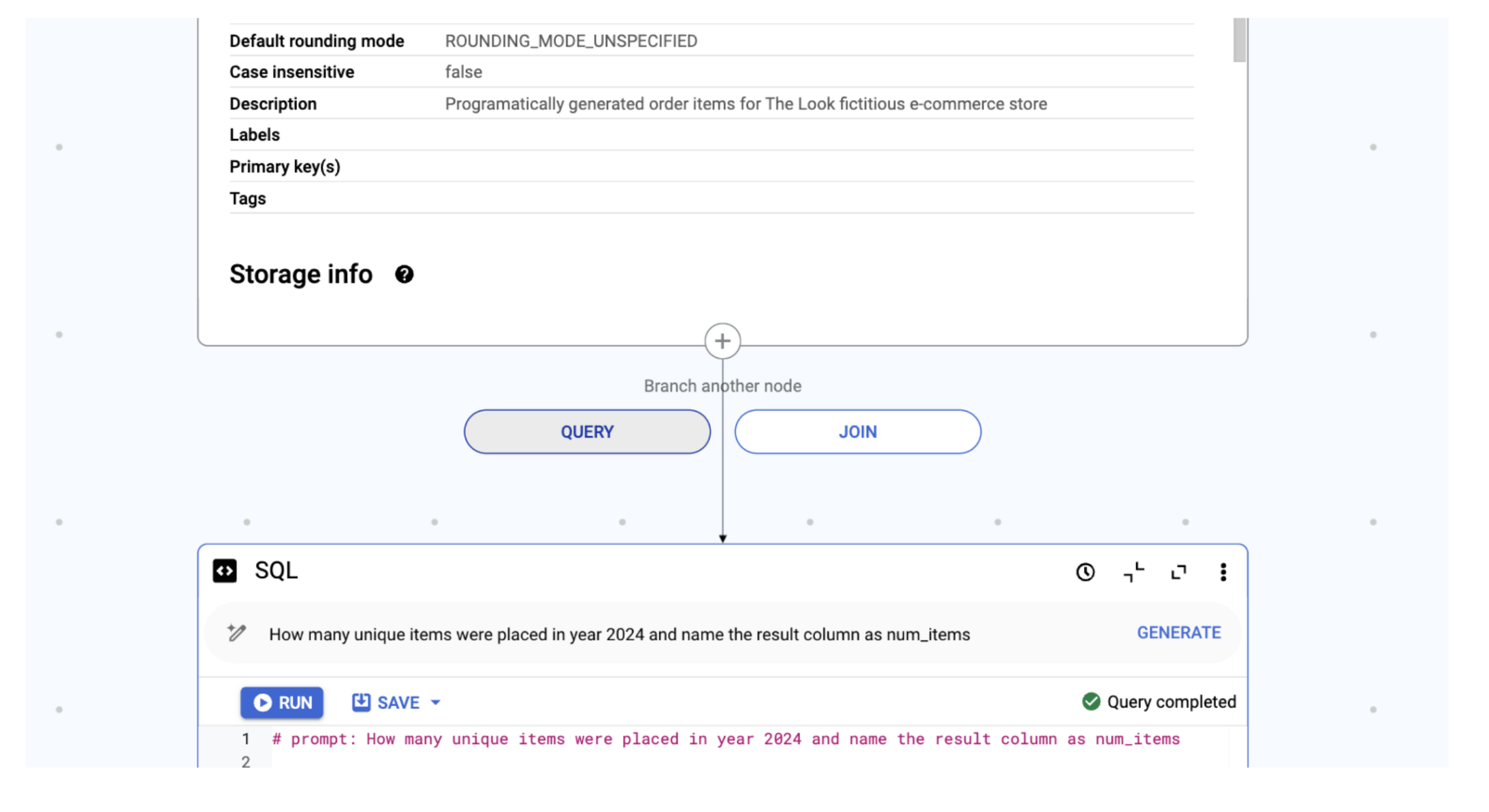Open query history clock icon
Screen dimensions: 1489x812
[x=1085, y=572]
